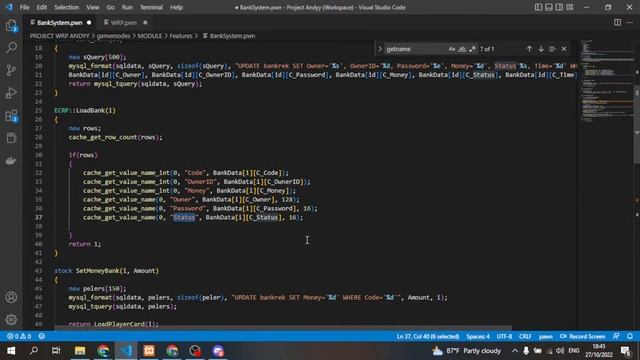Toggle Use Regular Expression in find widget
Image resolution: width=640 pixels, height=360 pixels.
point(472,49)
